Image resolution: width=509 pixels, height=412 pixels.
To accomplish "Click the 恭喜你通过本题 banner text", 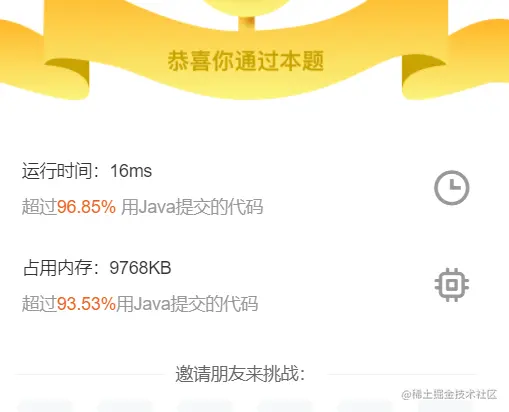I will (x=246, y=61).
